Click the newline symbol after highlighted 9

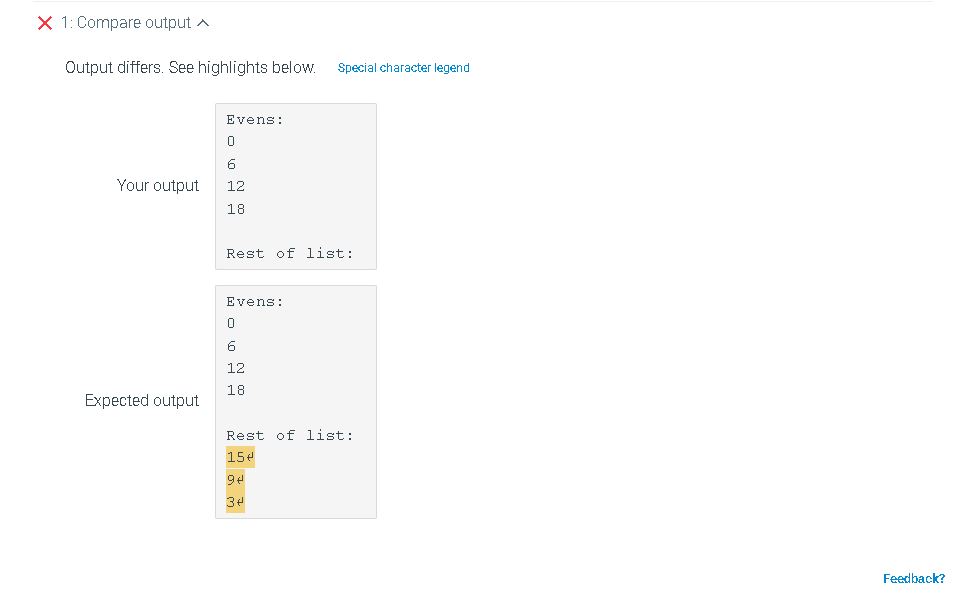[x=242, y=479]
